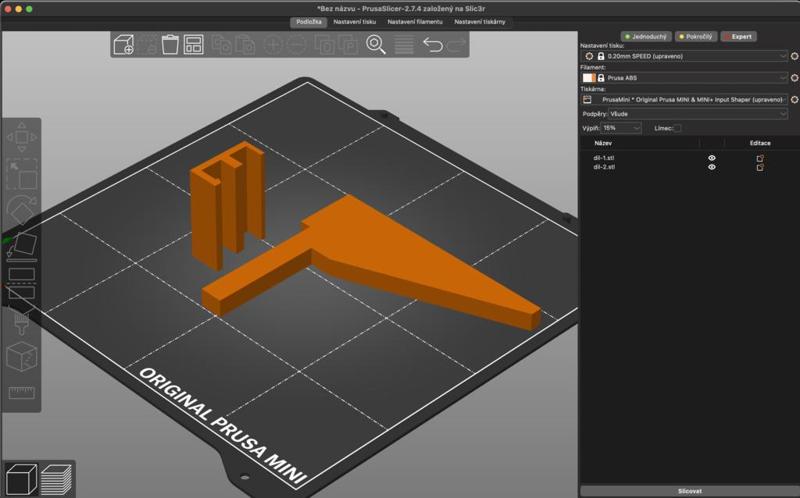Click the Arrange objects icon

(194, 45)
